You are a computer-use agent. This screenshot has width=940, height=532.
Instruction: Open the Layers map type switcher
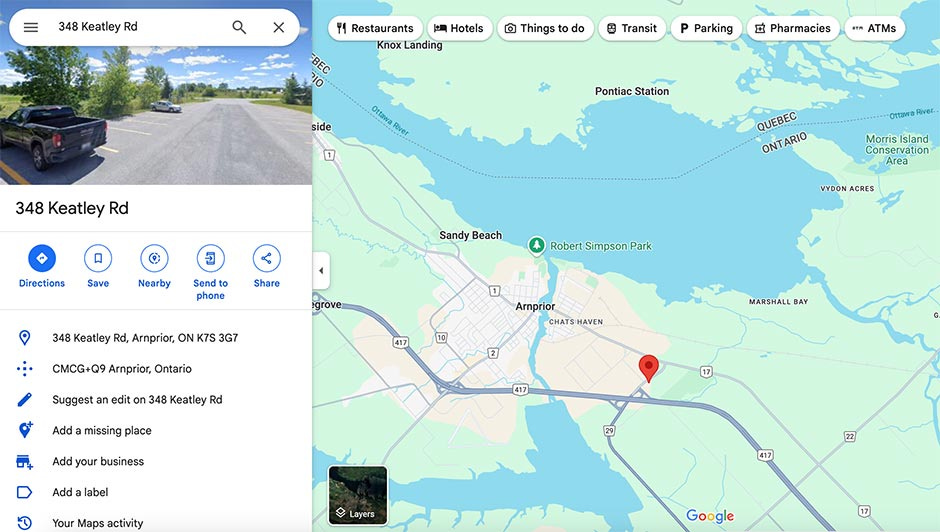pyautogui.click(x=358, y=495)
